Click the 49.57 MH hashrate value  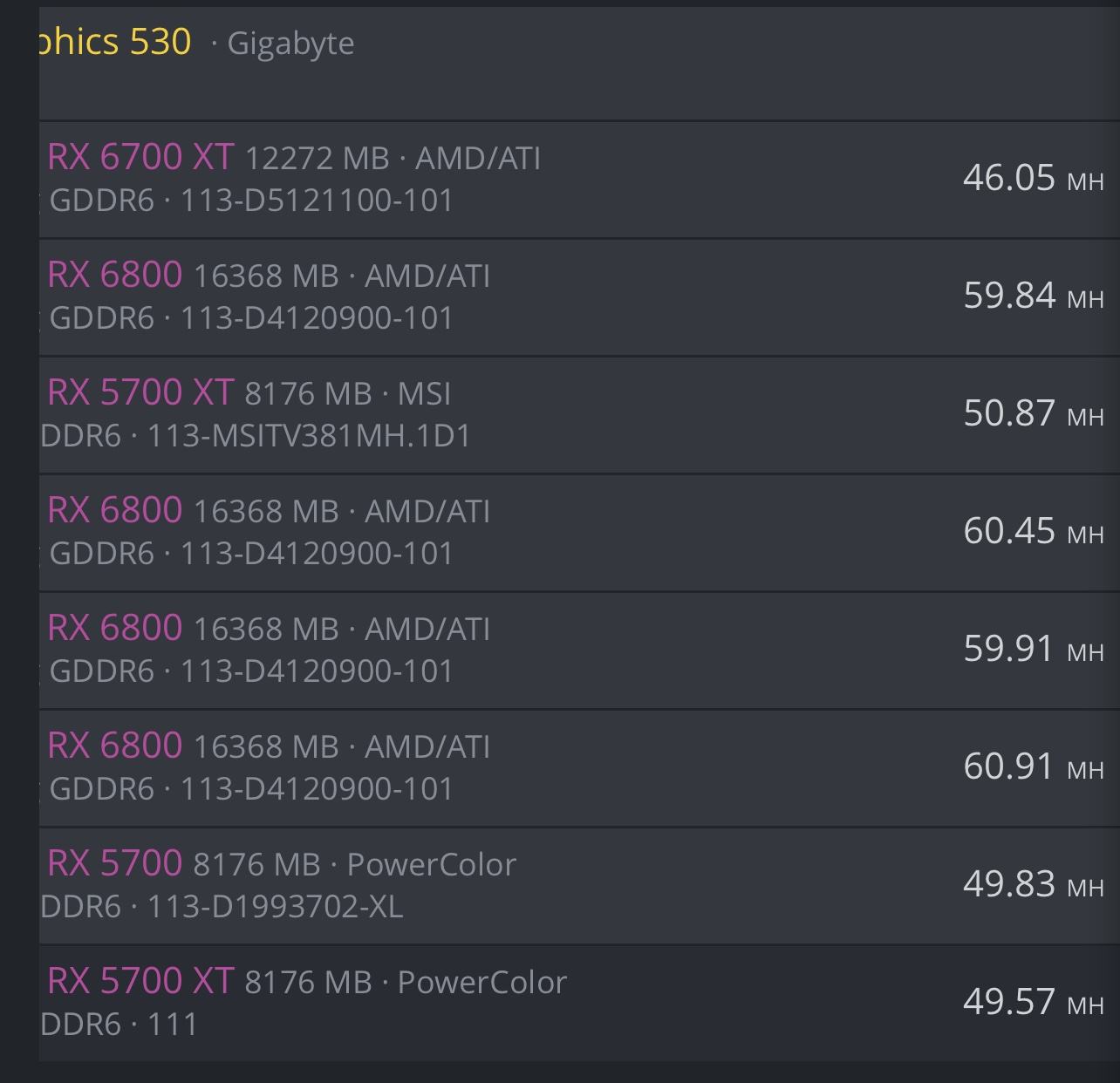pyautogui.click(x=1034, y=1002)
